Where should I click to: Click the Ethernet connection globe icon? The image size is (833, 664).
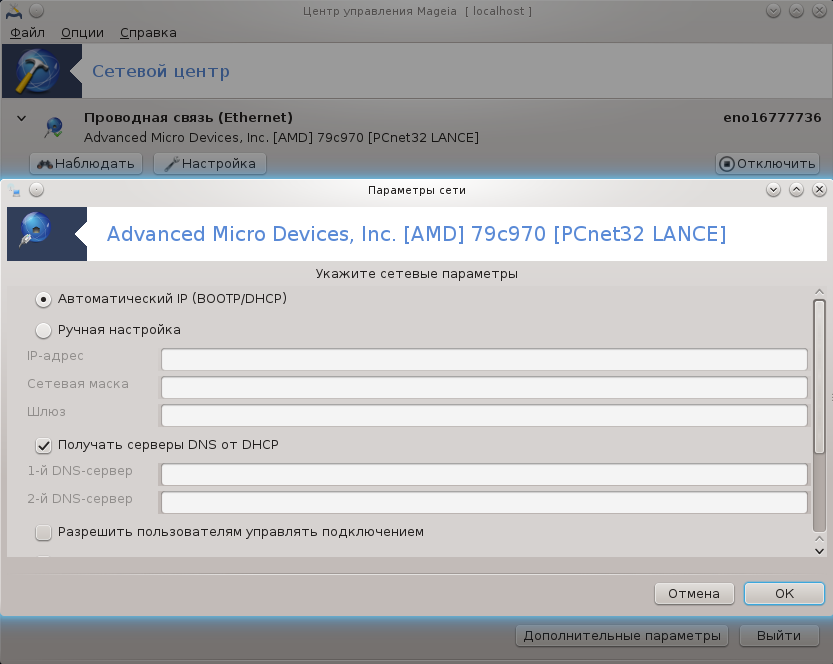tap(54, 127)
